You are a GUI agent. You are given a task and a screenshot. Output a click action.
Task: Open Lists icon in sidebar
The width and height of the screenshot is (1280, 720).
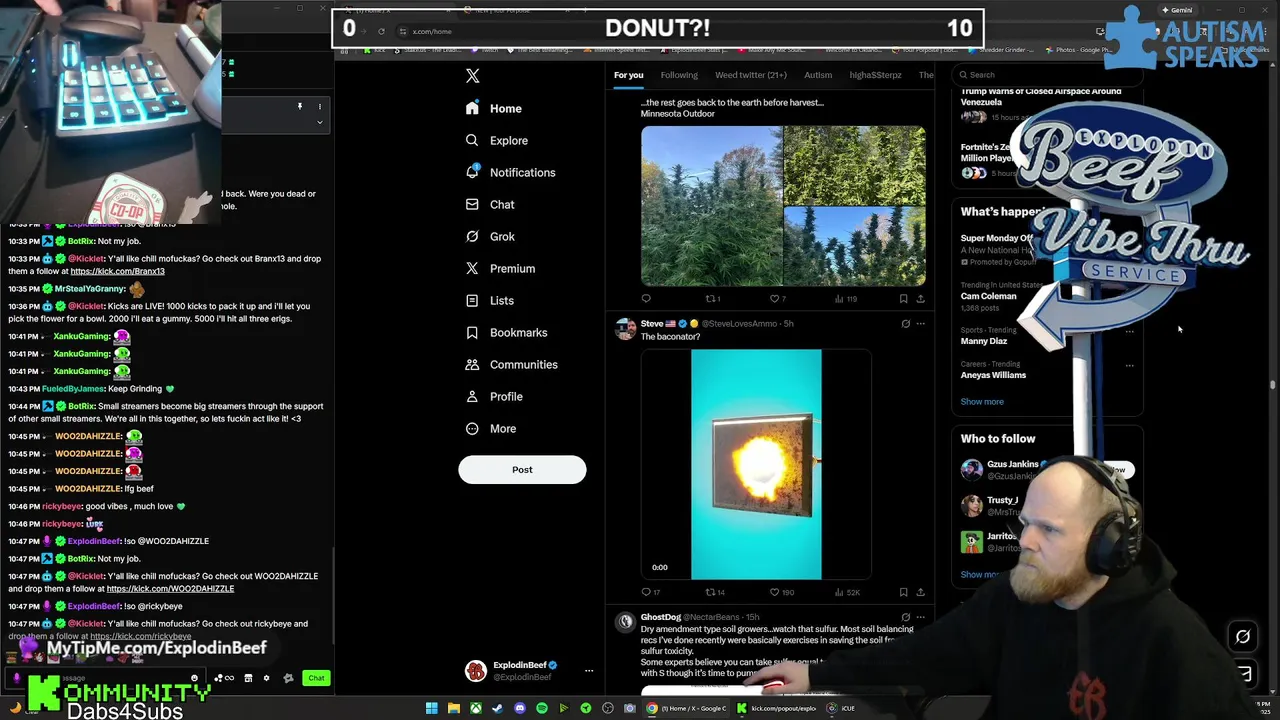coord(472,300)
